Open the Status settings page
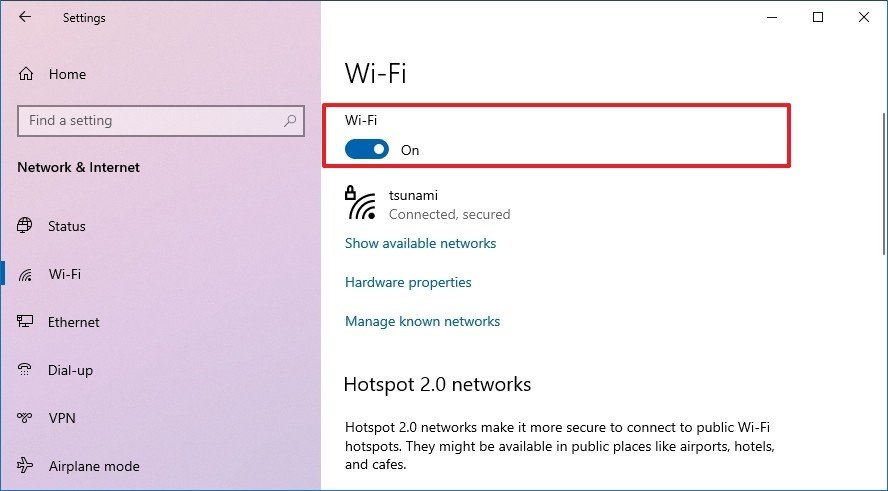888x491 pixels. tap(67, 226)
